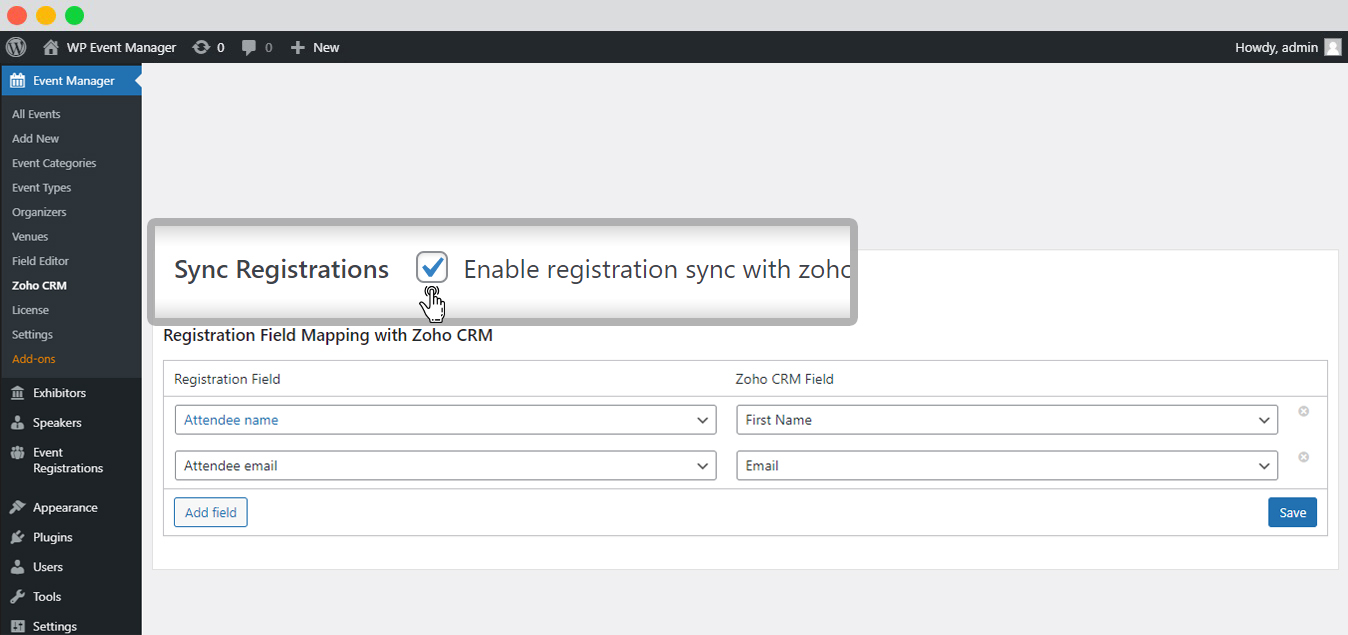Click the Event Manager calendar icon
The width and height of the screenshot is (1348, 635).
point(18,80)
